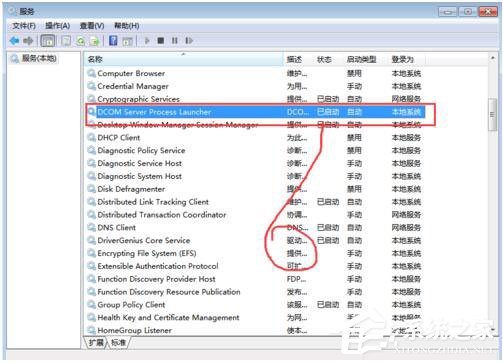Click the gear icon beside Diagnostic Policy Service
503x363 pixels.
coord(91,150)
